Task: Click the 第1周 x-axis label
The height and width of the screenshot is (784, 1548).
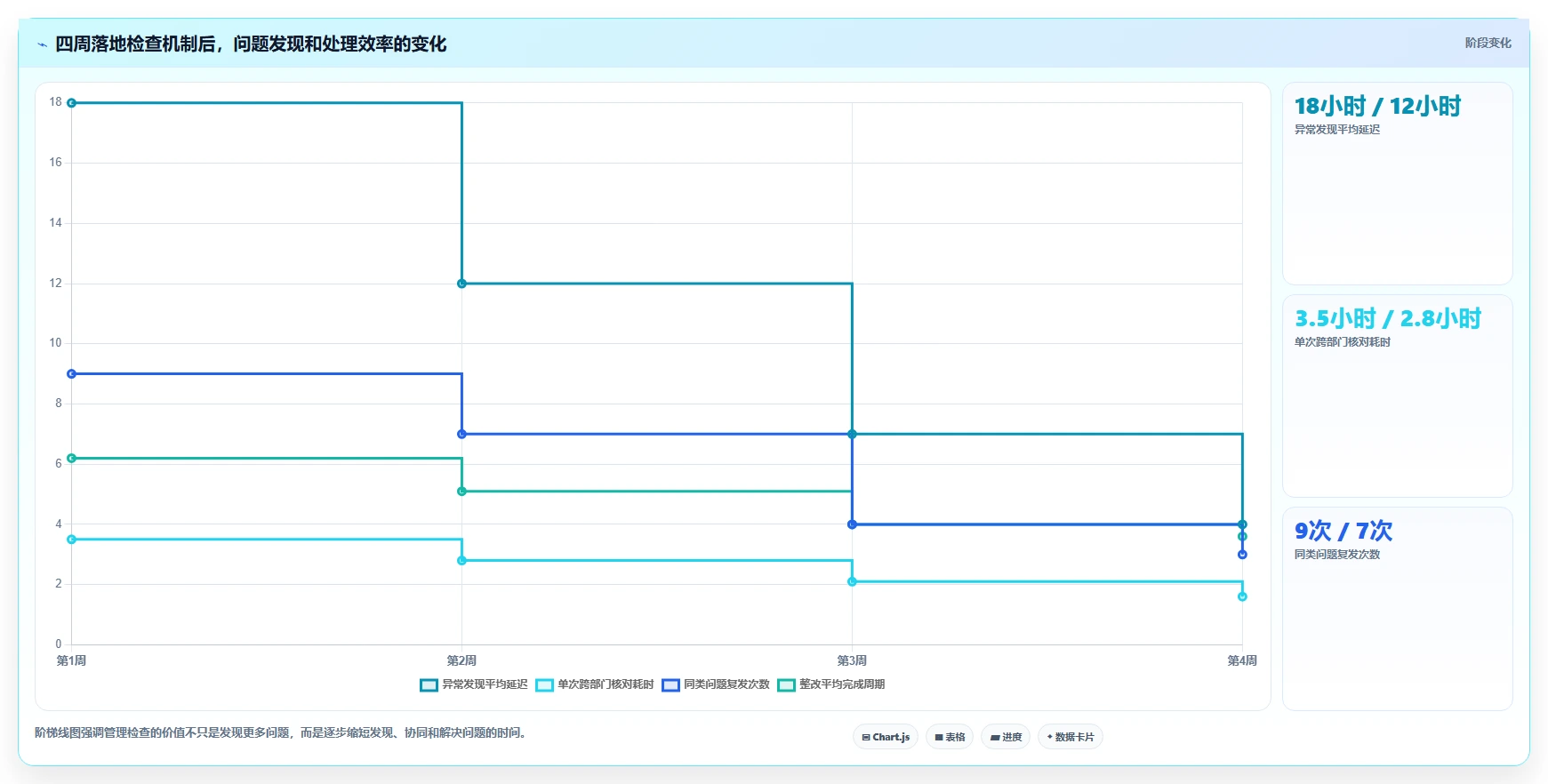Action: (x=72, y=660)
